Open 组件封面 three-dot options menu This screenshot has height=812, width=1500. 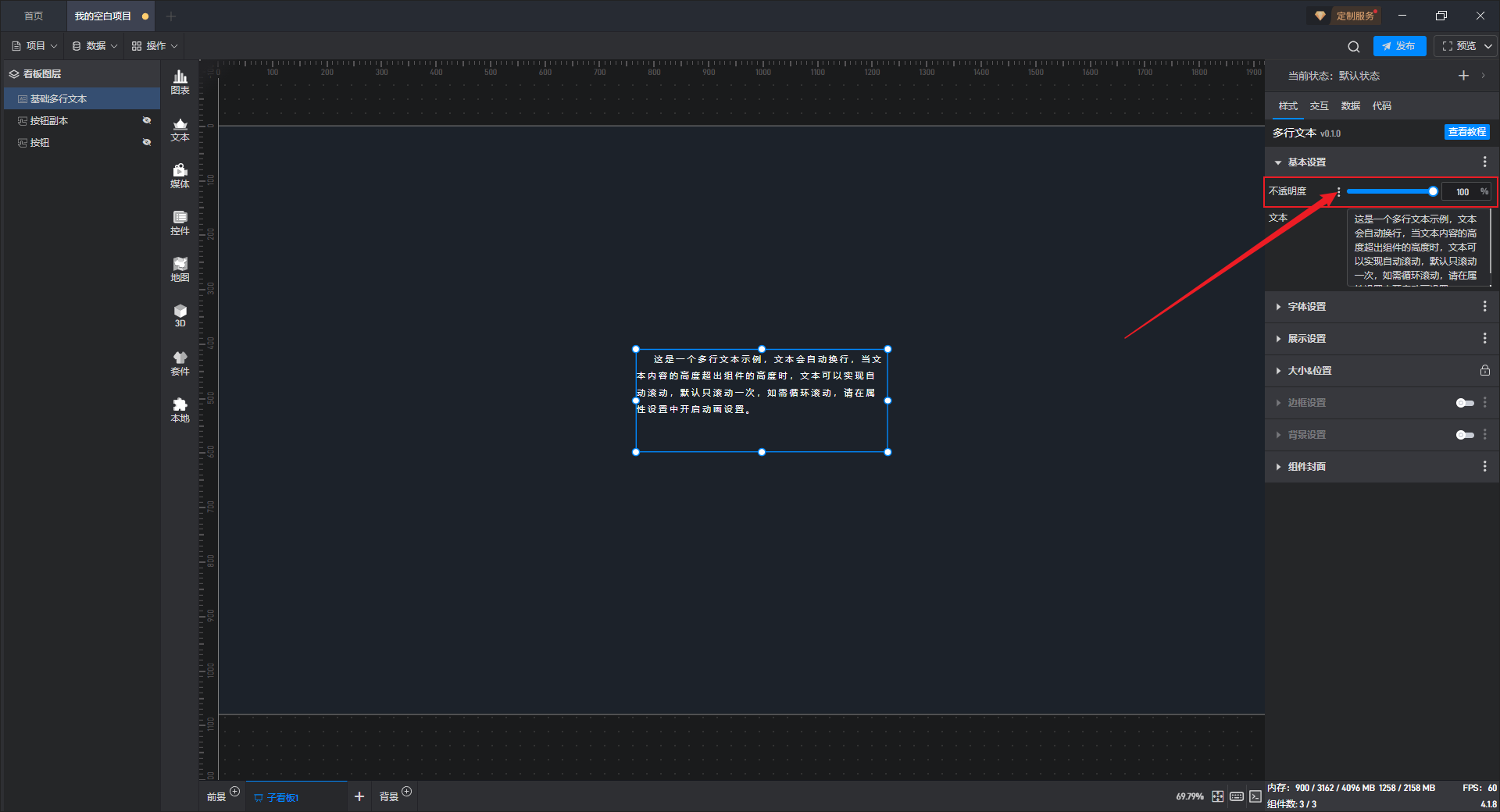pyautogui.click(x=1485, y=466)
